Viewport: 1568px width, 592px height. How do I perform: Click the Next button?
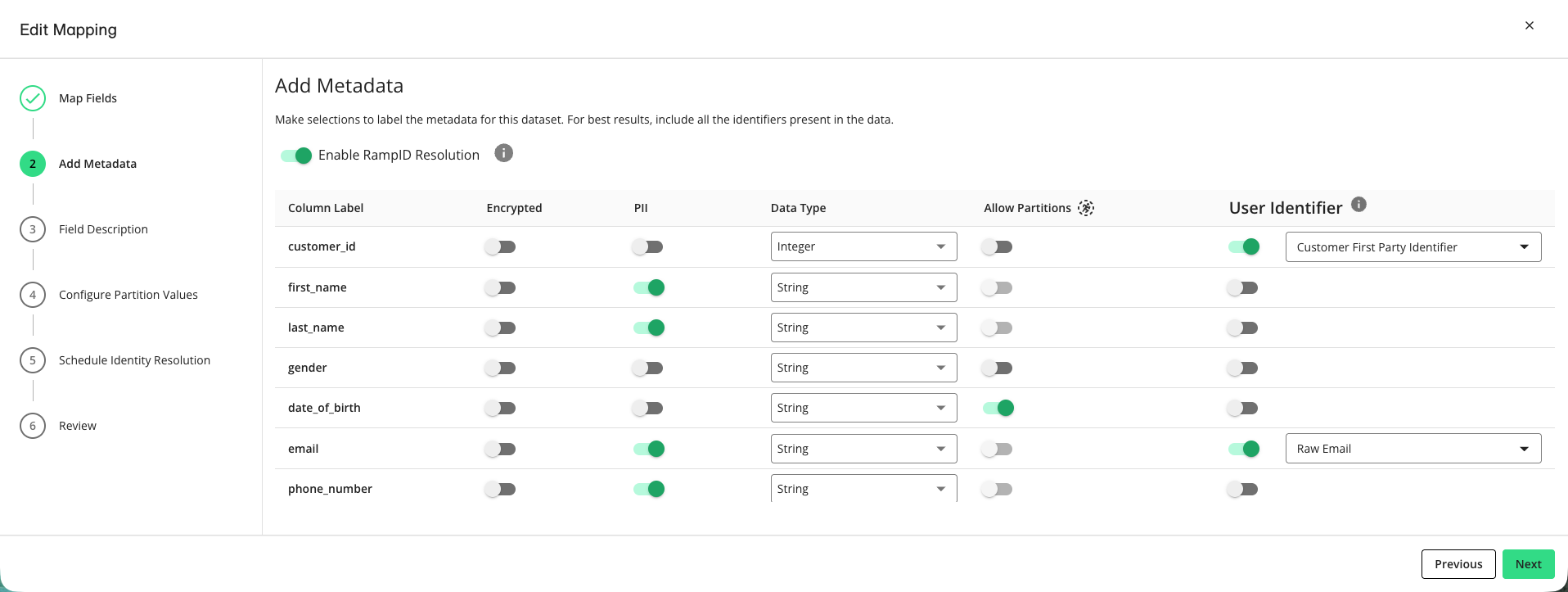pyautogui.click(x=1528, y=564)
